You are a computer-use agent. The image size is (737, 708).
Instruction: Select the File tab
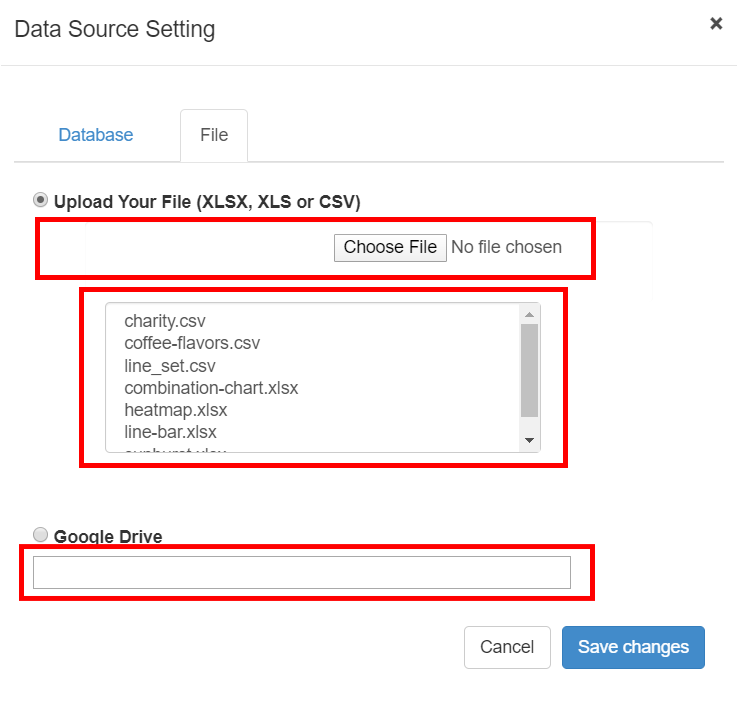[214, 135]
